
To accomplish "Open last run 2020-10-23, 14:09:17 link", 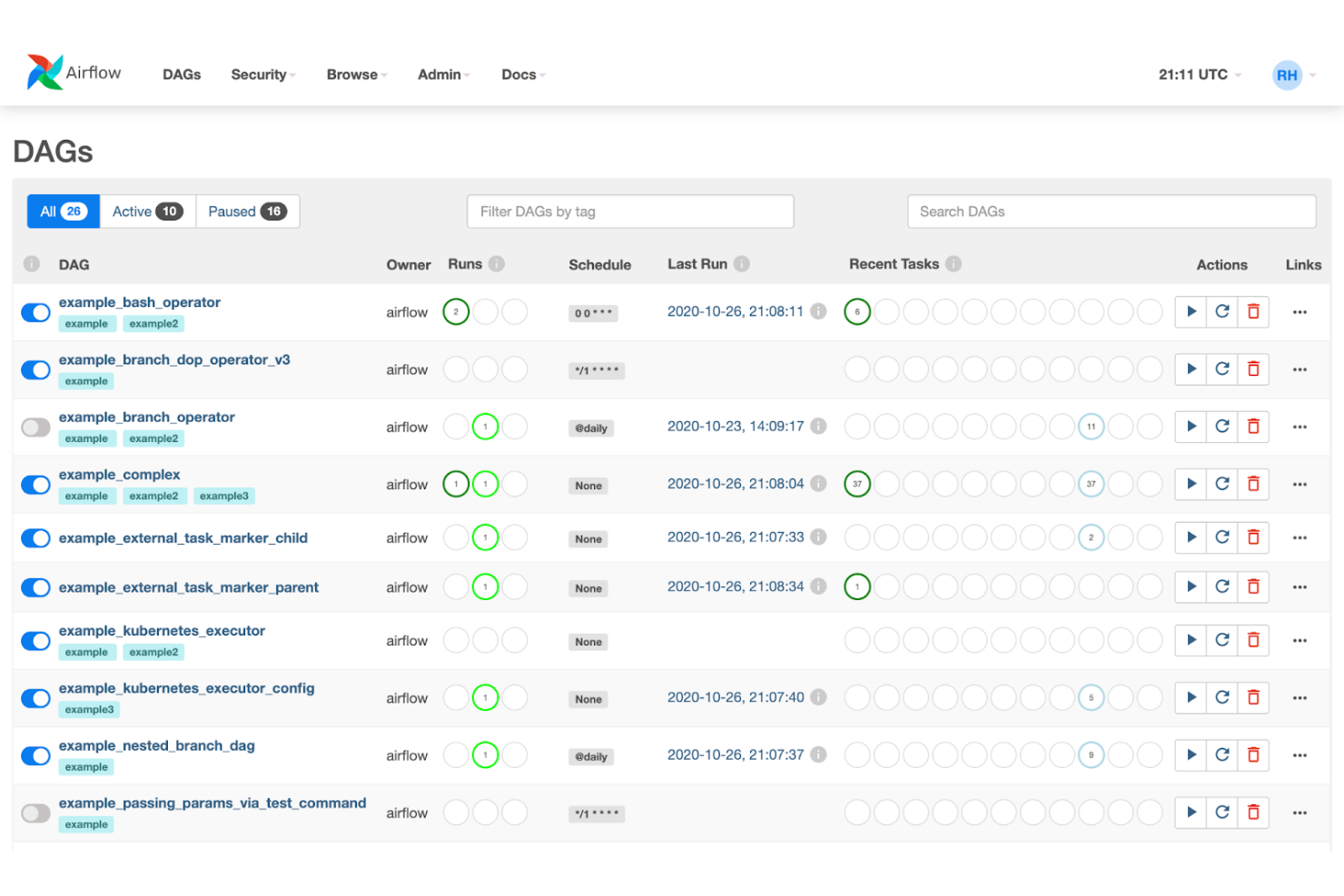I will (736, 426).
